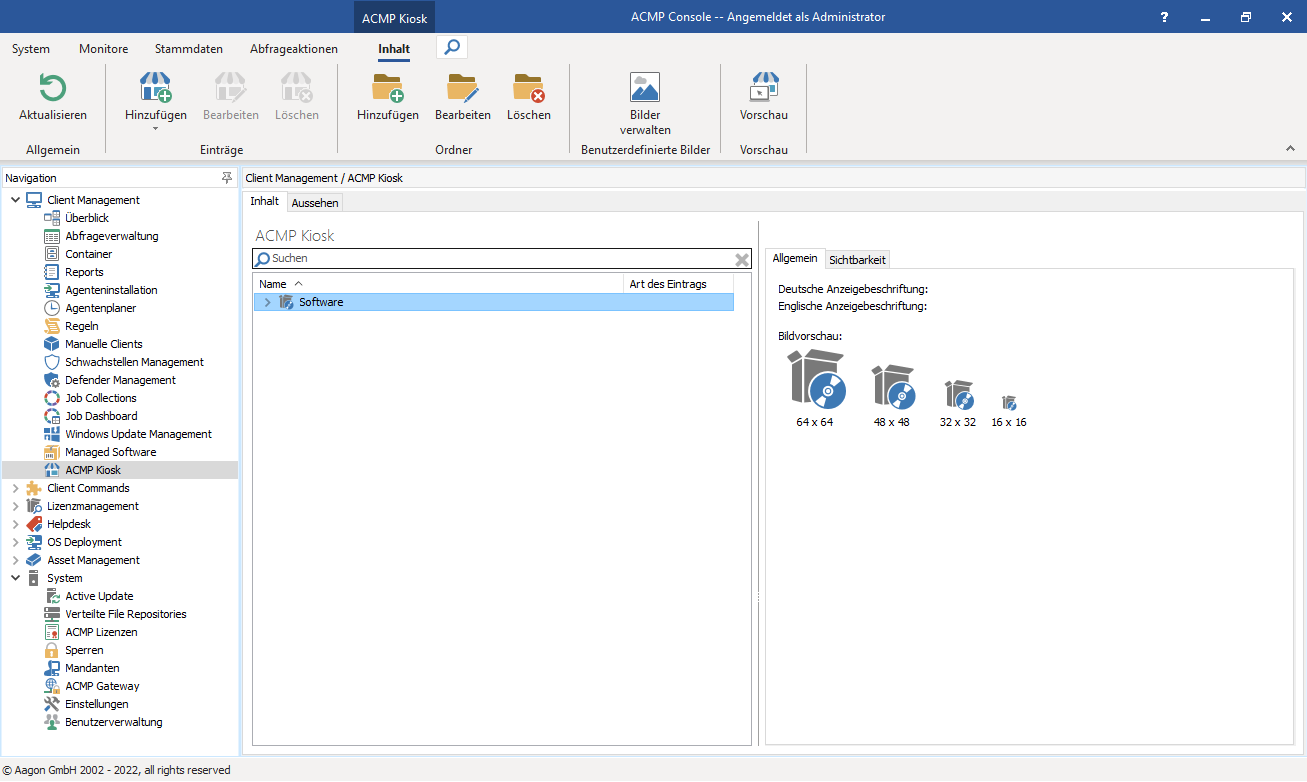Open Einstellungen settings item
Viewport: 1307px width, 782px height.
coord(97,704)
